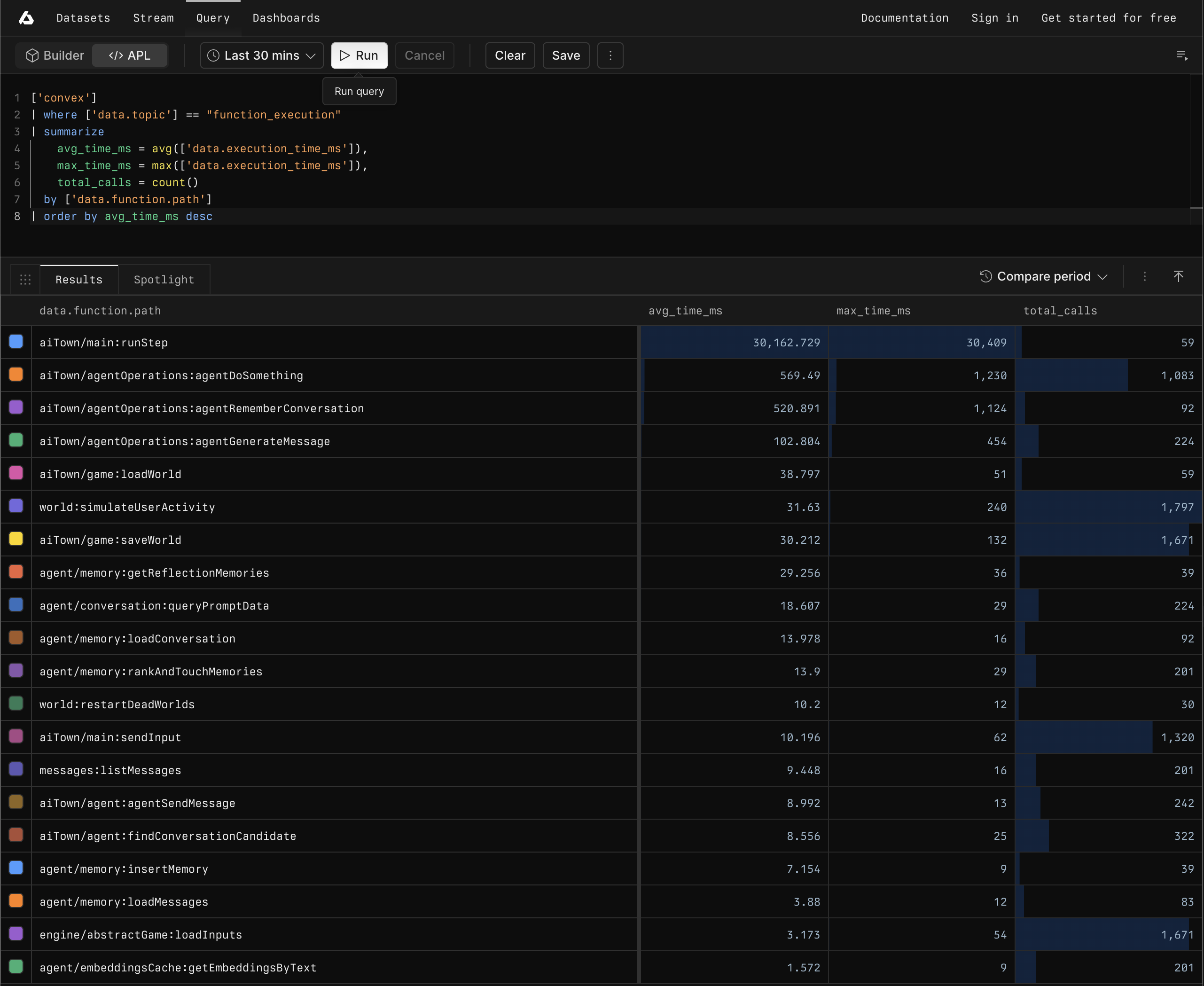The width and height of the screenshot is (1204, 986).
Task: Click the color swatch beside aiTown/main:runStep
Action: point(16,341)
